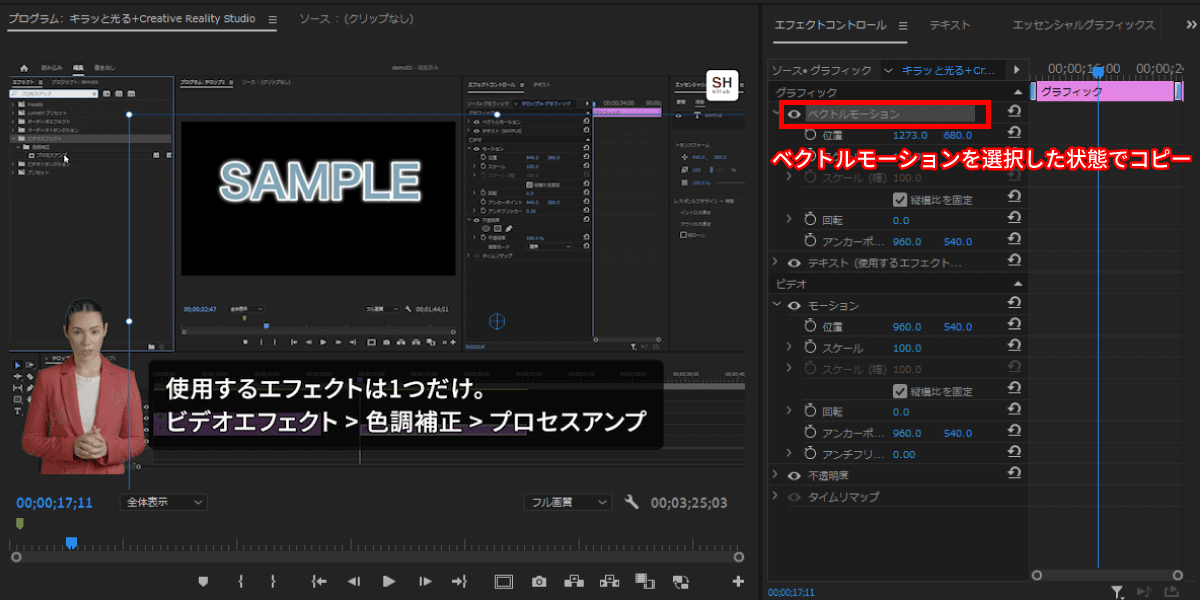Click the audio-only playback icon in Effect Controls
Screen dimensions: 1200x600
click(x=1144, y=592)
